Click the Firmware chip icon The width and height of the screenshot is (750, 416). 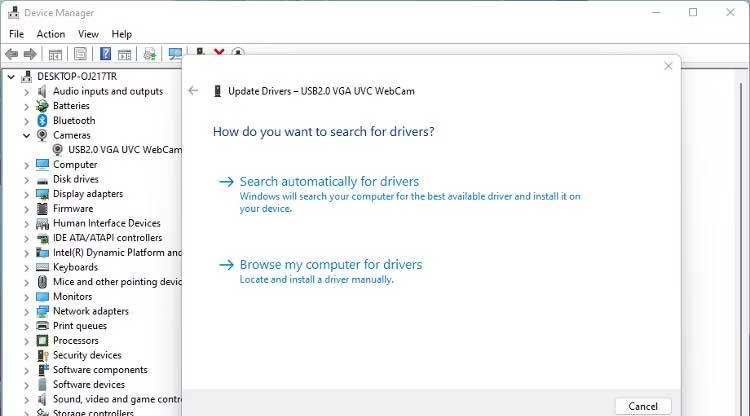tap(42, 208)
